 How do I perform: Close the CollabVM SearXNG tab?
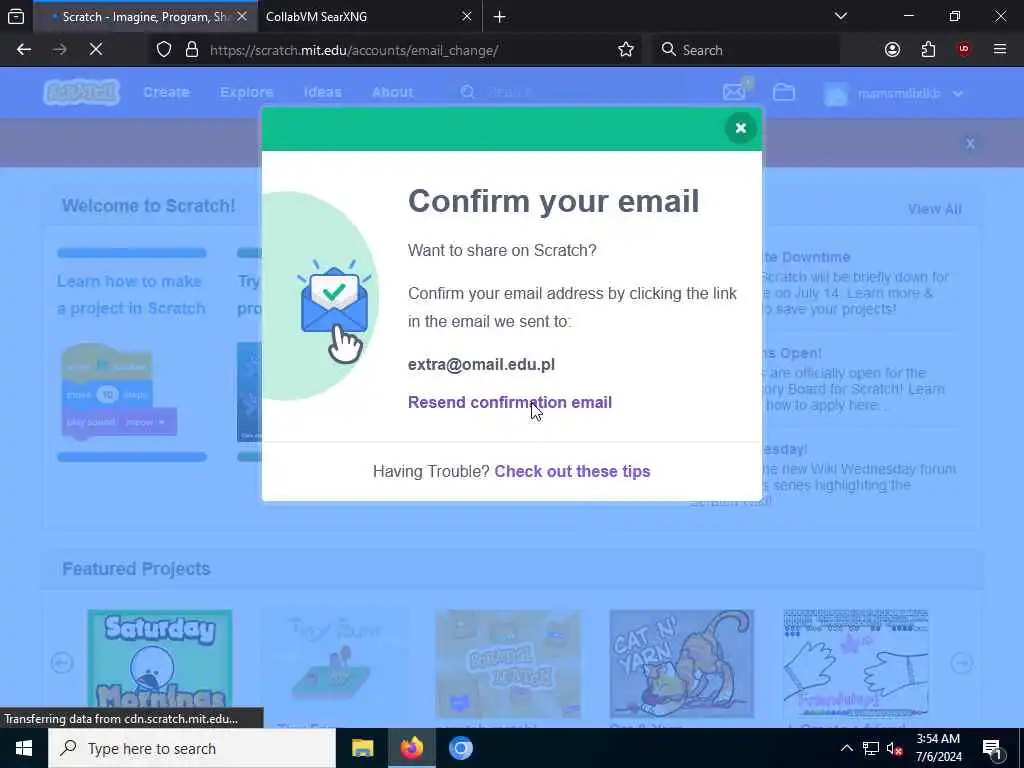point(466,17)
